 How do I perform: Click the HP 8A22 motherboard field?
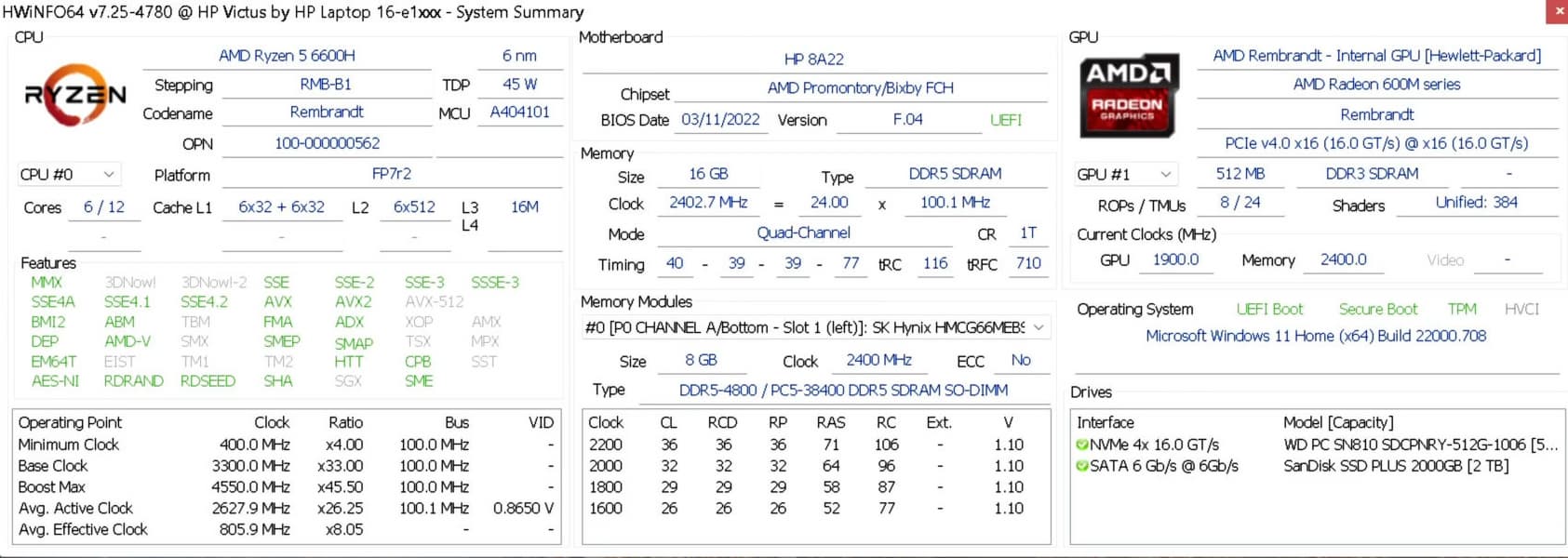click(x=813, y=60)
